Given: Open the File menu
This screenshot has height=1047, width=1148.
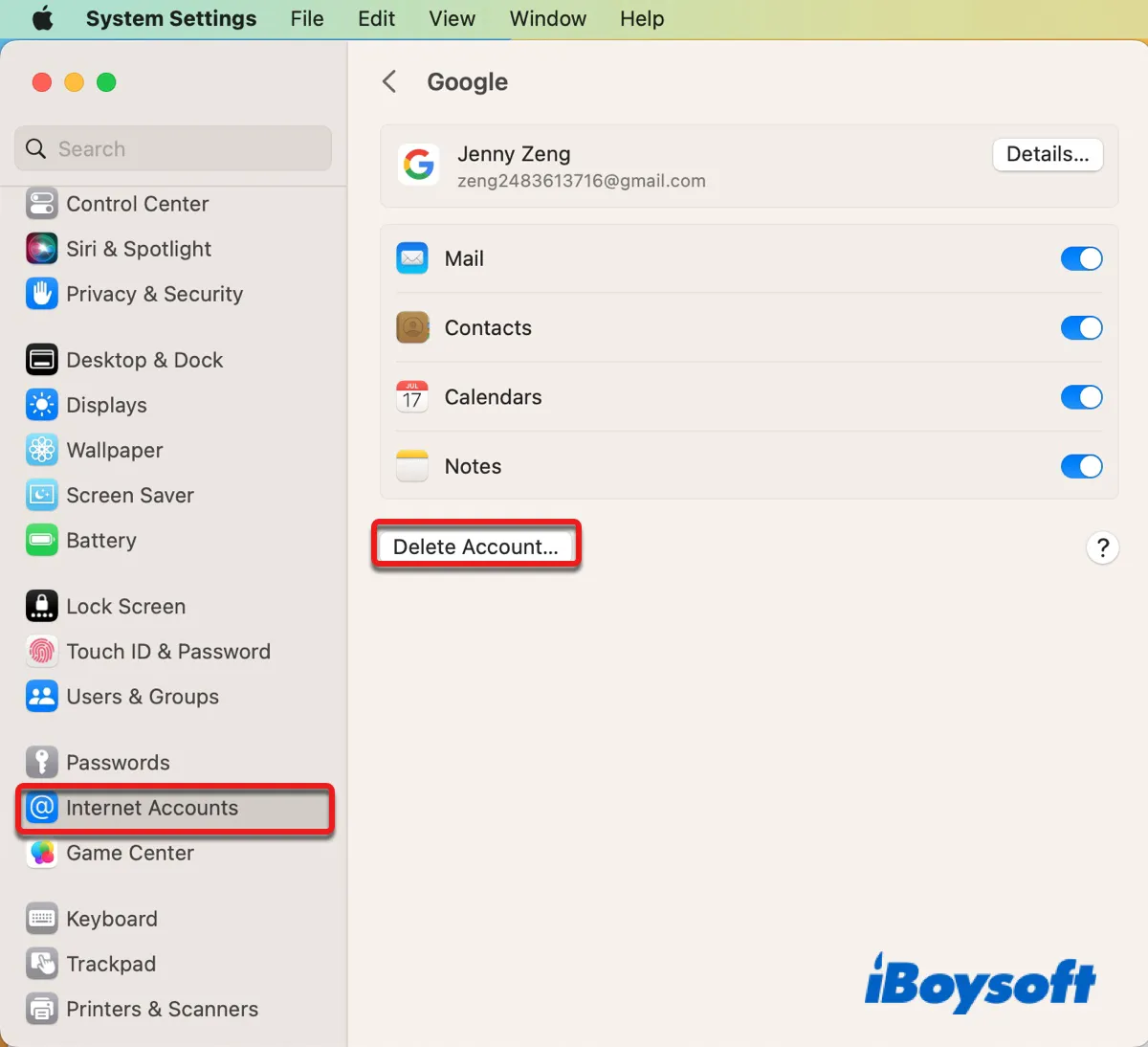Looking at the screenshot, I should (x=307, y=18).
